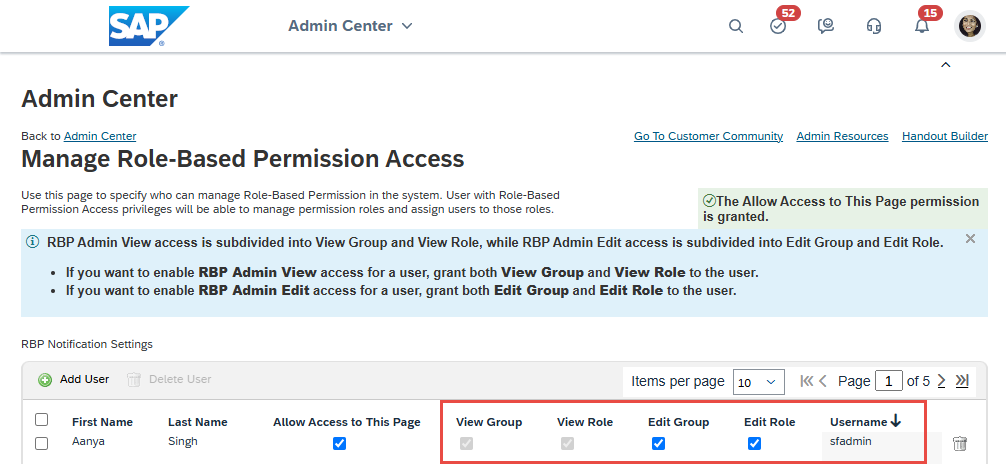1006x464 pixels.
Task: Click the user profile avatar
Action: point(970,26)
